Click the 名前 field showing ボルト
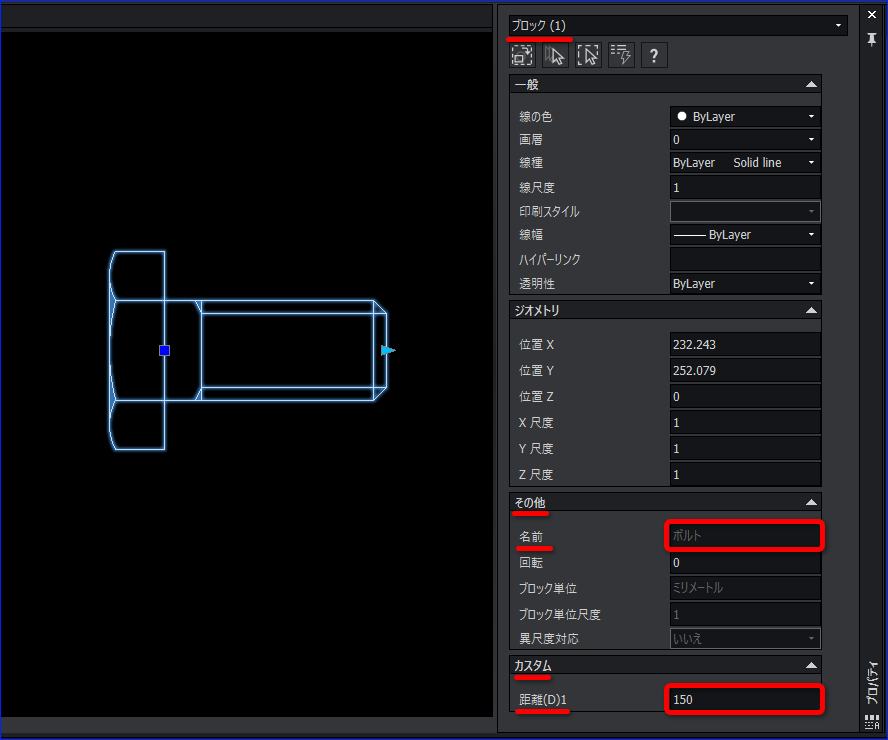 (x=744, y=535)
